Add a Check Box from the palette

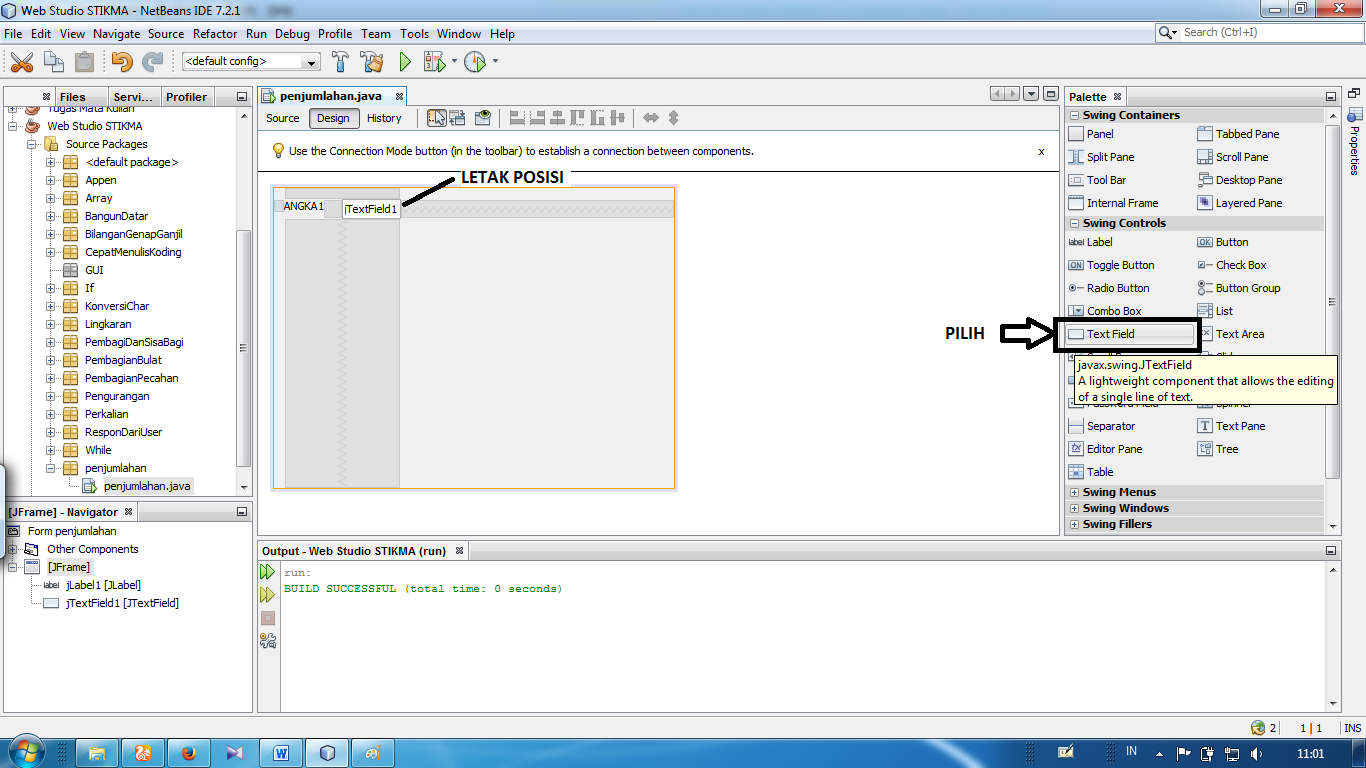point(1243,265)
